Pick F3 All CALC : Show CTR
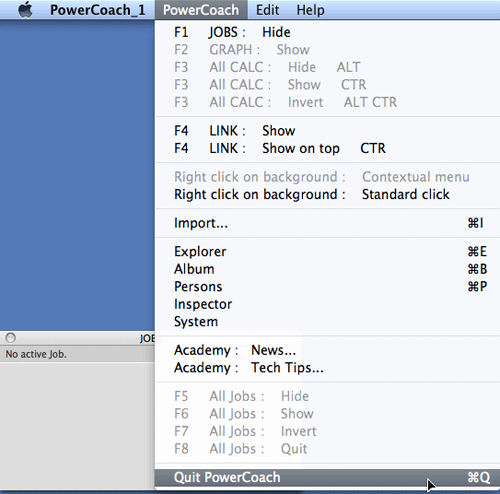 click(327, 85)
